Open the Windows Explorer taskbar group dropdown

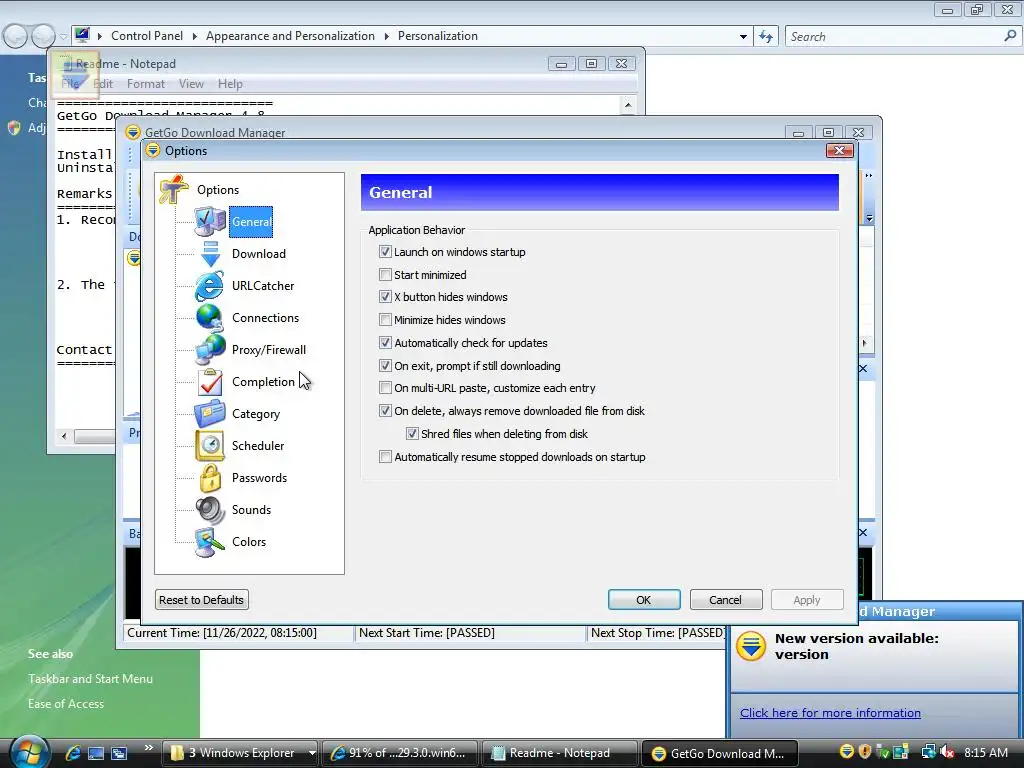312,753
